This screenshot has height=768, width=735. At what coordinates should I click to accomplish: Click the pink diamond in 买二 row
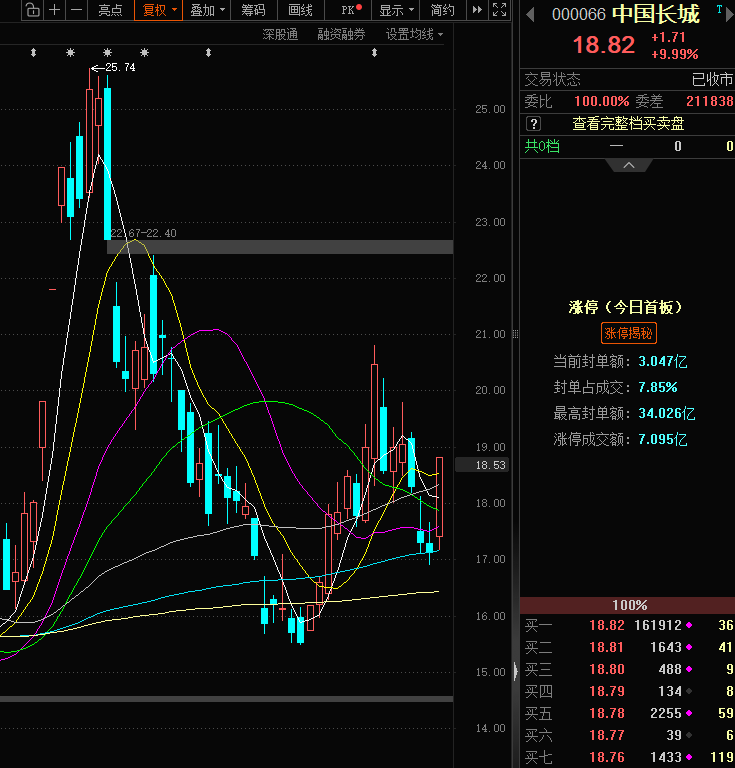click(x=689, y=647)
